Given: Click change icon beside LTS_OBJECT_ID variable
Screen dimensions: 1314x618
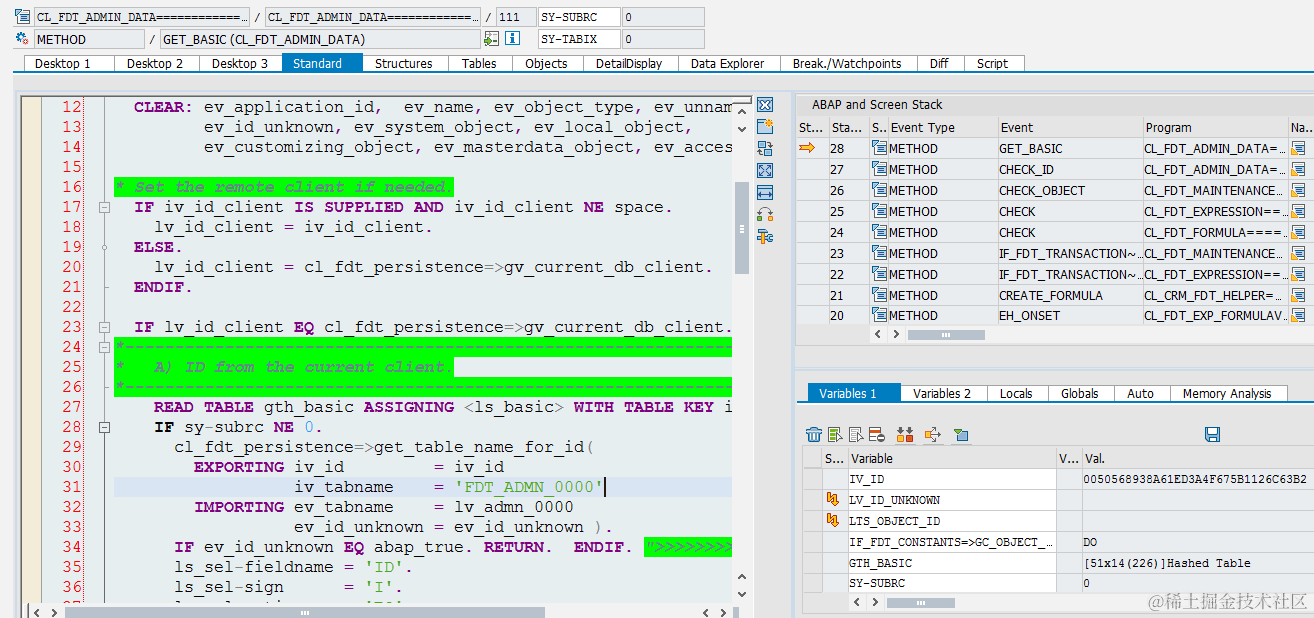Looking at the screenshot, I should pyautogui.click(x=832, y=521).
